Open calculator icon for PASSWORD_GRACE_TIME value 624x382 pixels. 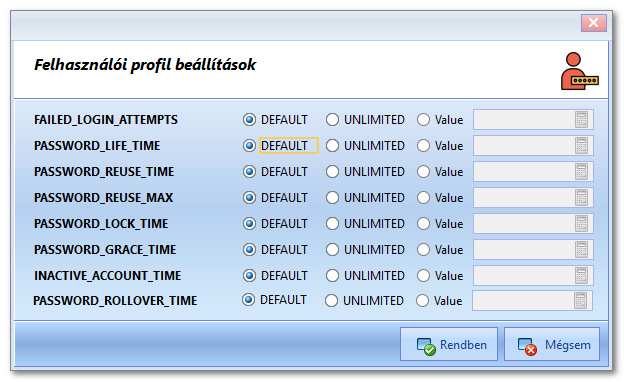[581, 249]
